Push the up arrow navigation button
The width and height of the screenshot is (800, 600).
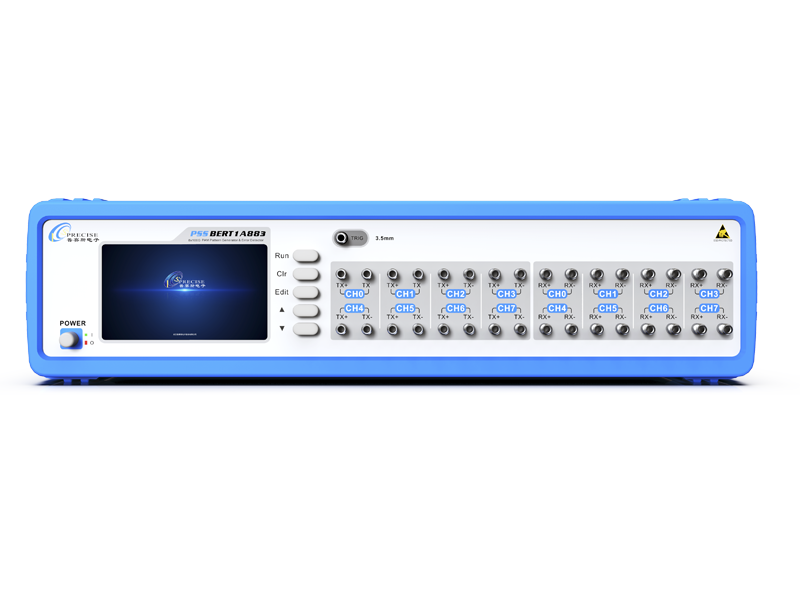tap(306, 311)
